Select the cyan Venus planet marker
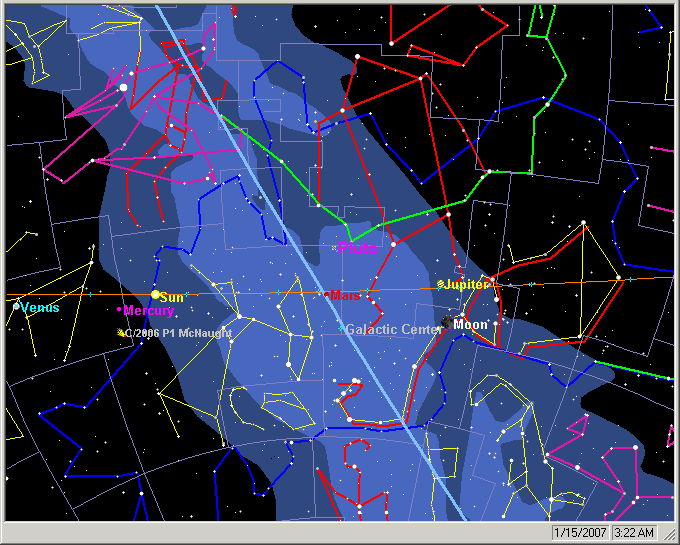 tap(17, 306)
